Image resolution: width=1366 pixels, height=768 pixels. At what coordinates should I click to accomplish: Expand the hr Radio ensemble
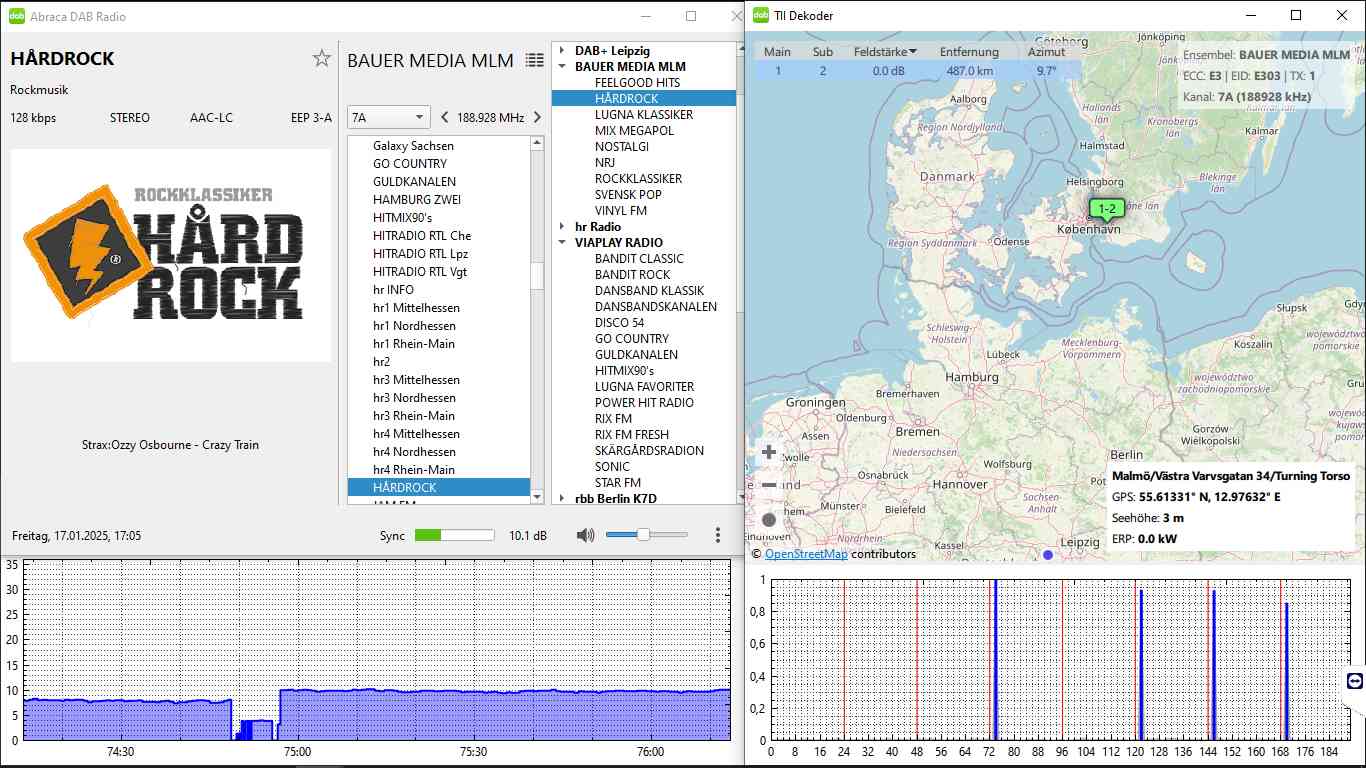pyautogui.click(x=562, y=227)
